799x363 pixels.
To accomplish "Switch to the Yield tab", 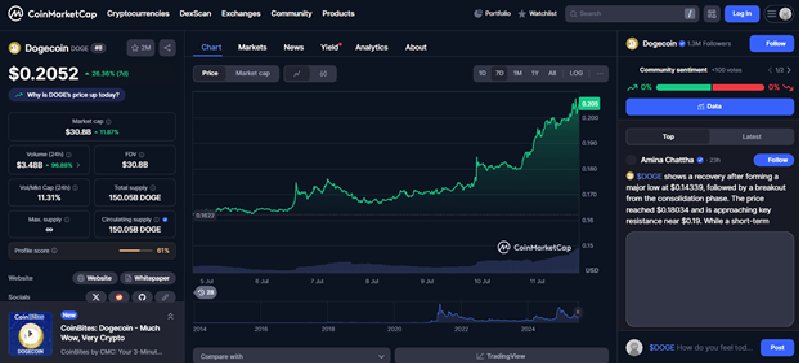I will click(x=330, y=47).
